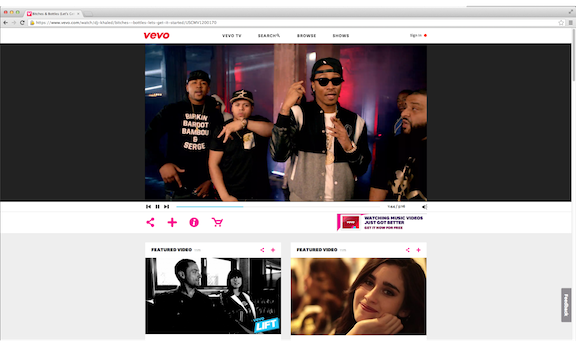This screenshot has height=360, width=576.
Task: Click the Vevo logo
Action: (x=156, y=35)
